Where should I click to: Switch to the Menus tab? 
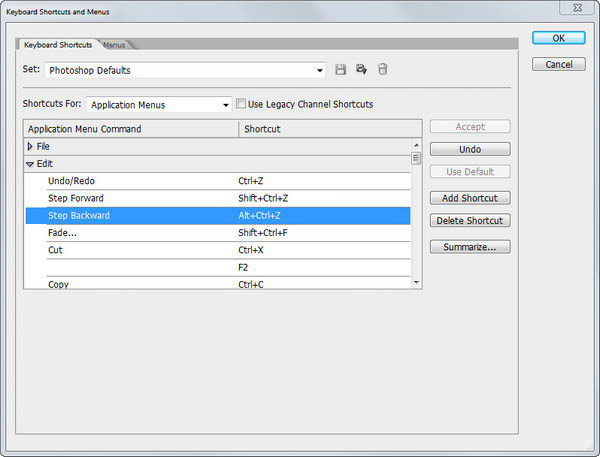pyautogui.click(x=114, y=45)
